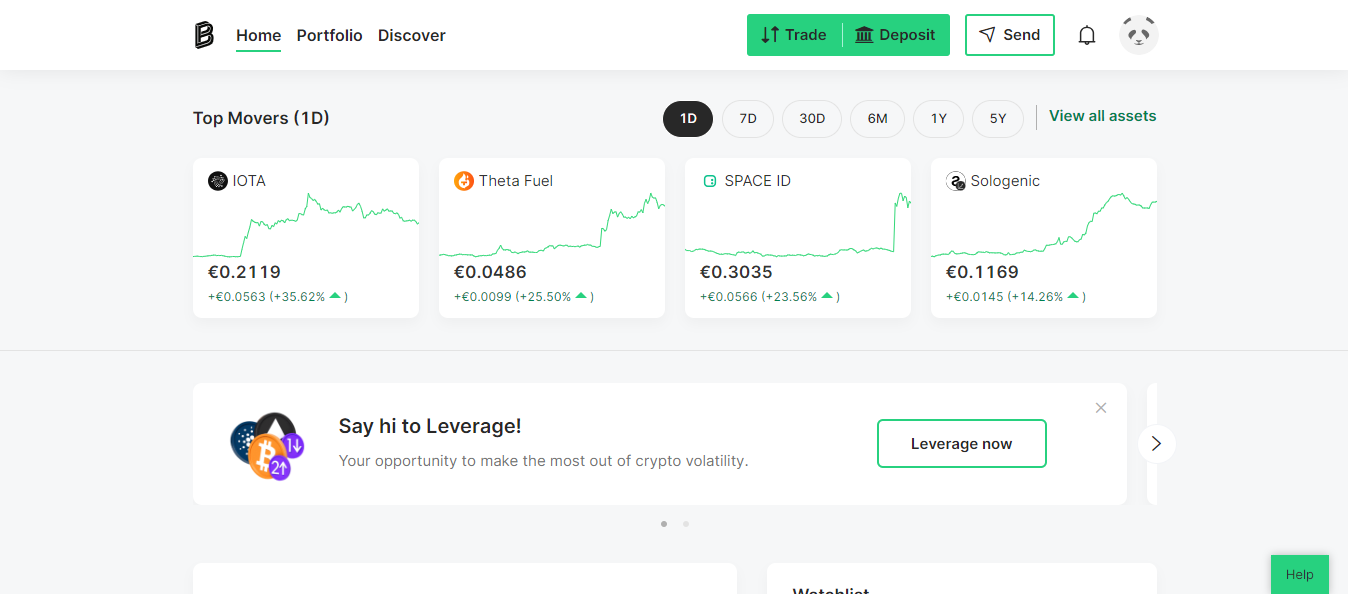
Task: Open the Theta Fuel price chart
Action: (x=552, y=225)
